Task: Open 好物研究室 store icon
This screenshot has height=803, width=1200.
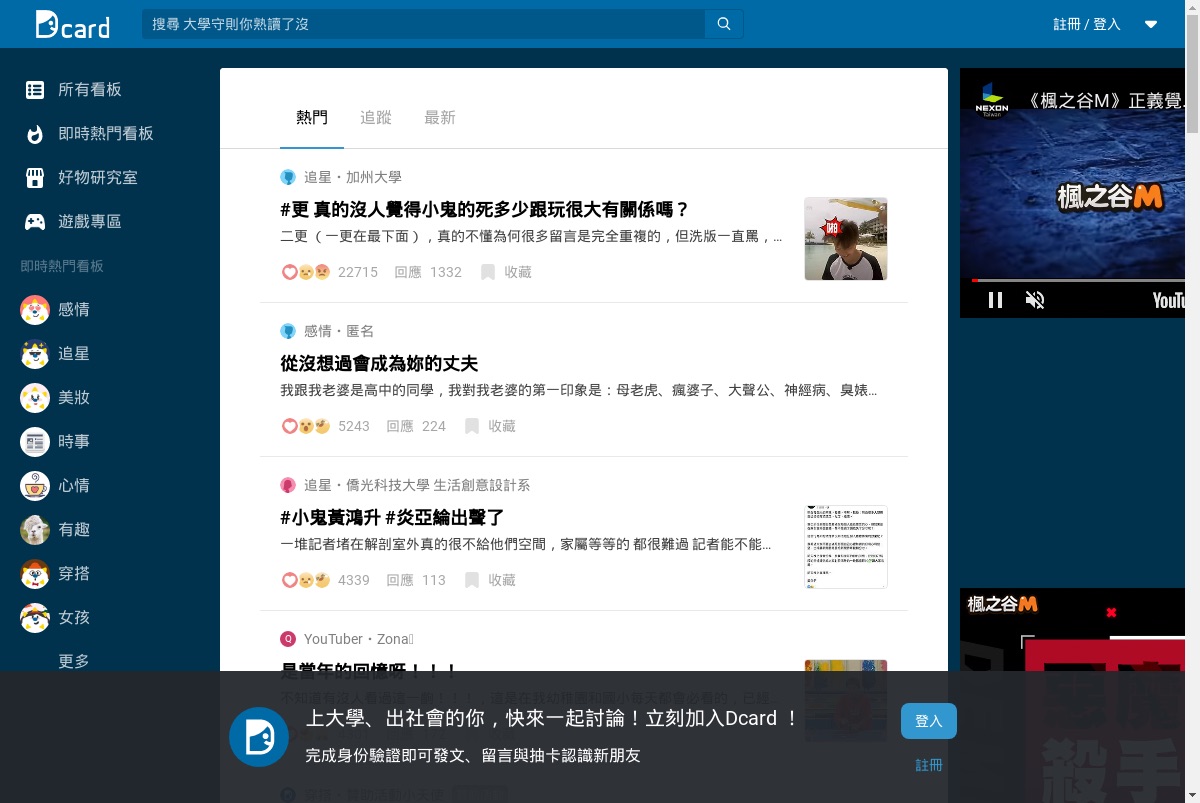Action: [35, 178]
